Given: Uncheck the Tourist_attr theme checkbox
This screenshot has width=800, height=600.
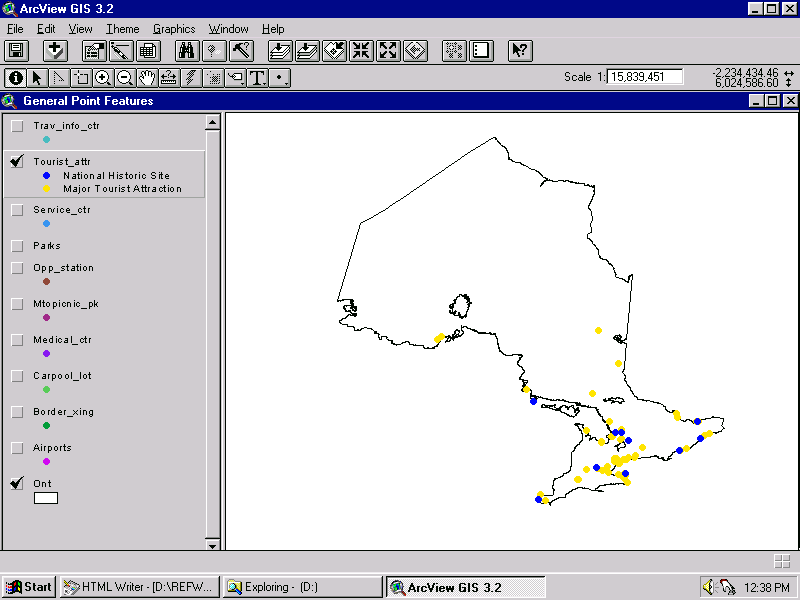Looking at the screenshot, I should point(17,162).
